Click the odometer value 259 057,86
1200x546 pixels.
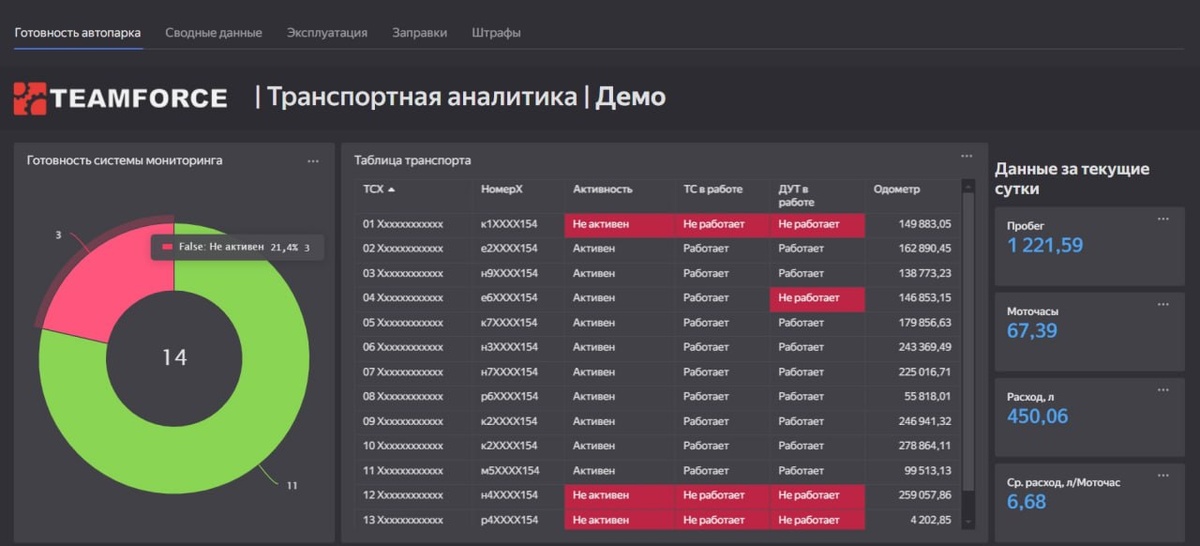click(925, 495)
